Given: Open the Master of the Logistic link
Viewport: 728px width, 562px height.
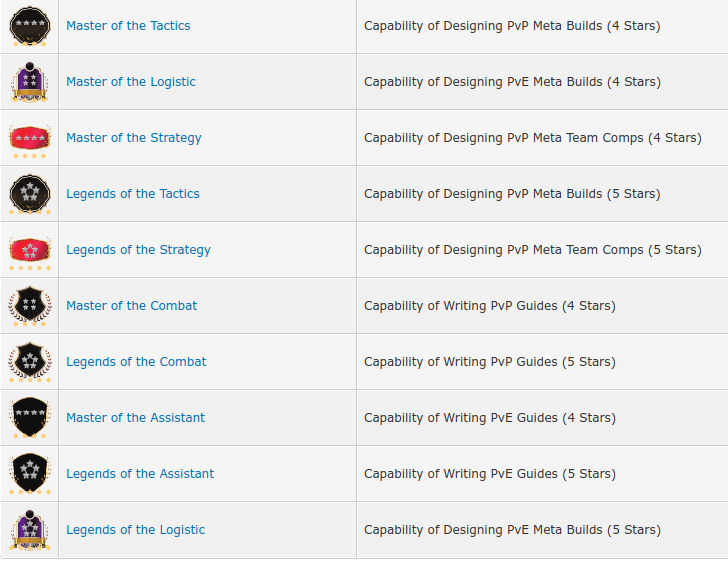Looking at the screenshot, I should (x=131, y=82).
